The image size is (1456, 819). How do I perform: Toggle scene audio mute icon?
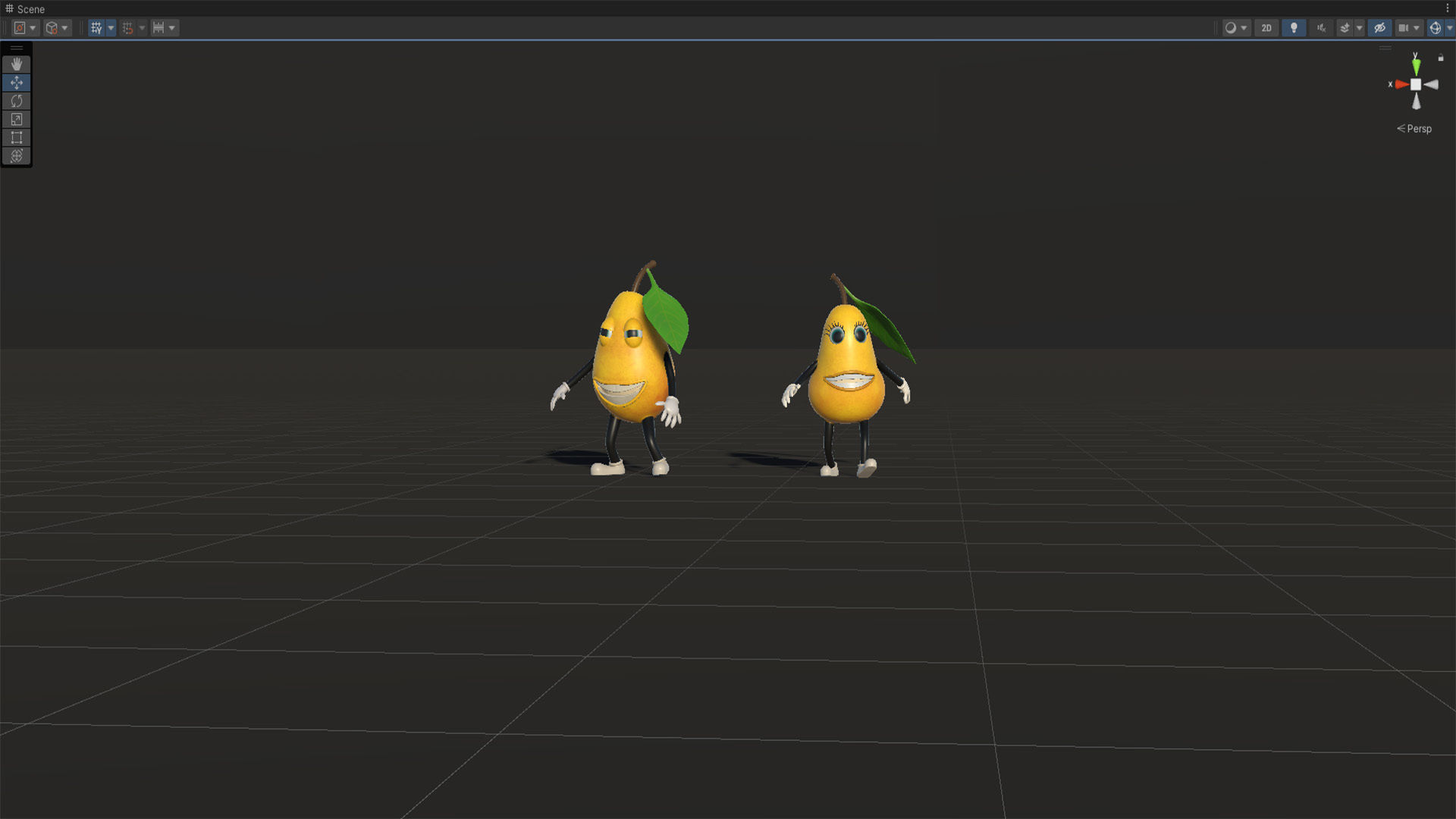1321,28
